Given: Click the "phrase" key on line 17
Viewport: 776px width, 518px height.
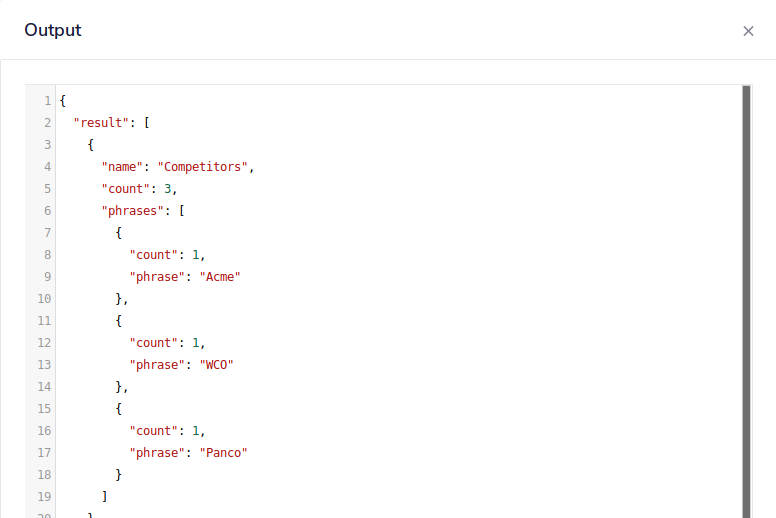Looking at the screenshot, I should coord(157,453).
